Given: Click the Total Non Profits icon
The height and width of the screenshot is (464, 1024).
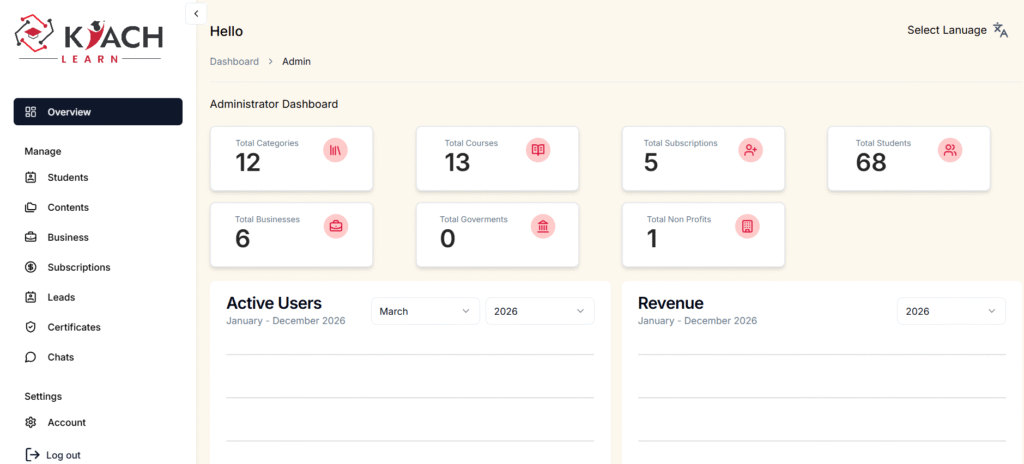Looking at the screenshot, I should coord(746,226).
